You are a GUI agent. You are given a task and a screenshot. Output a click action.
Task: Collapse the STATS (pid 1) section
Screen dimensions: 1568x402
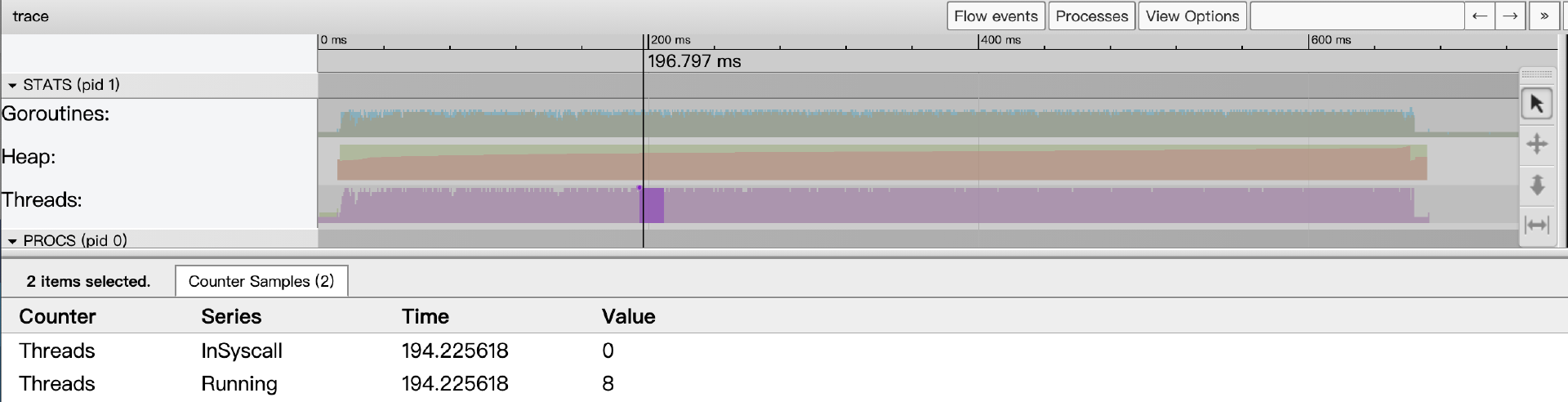[12, 85]
